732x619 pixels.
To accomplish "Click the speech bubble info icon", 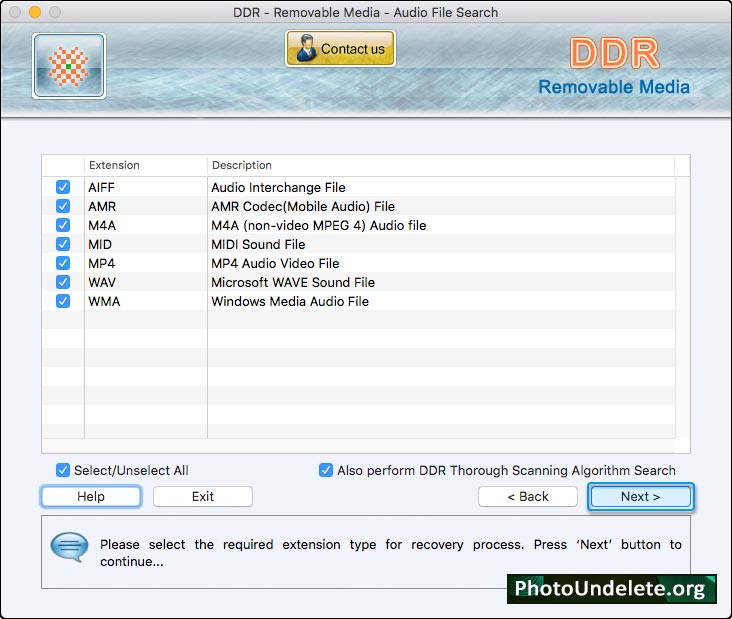I will click(x=69, y=547).
